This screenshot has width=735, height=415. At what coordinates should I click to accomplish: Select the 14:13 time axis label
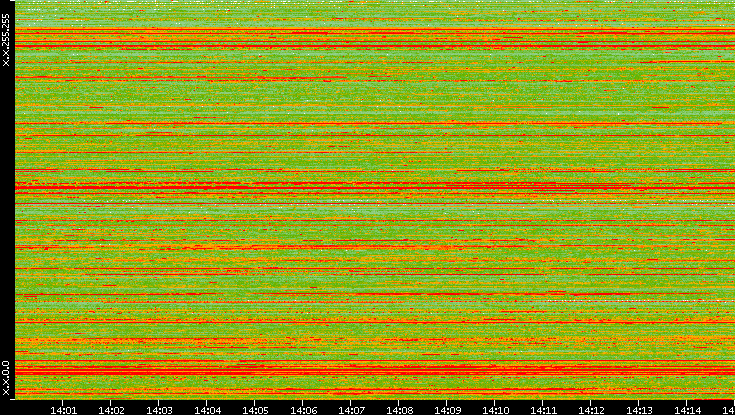tap(639, 410)
